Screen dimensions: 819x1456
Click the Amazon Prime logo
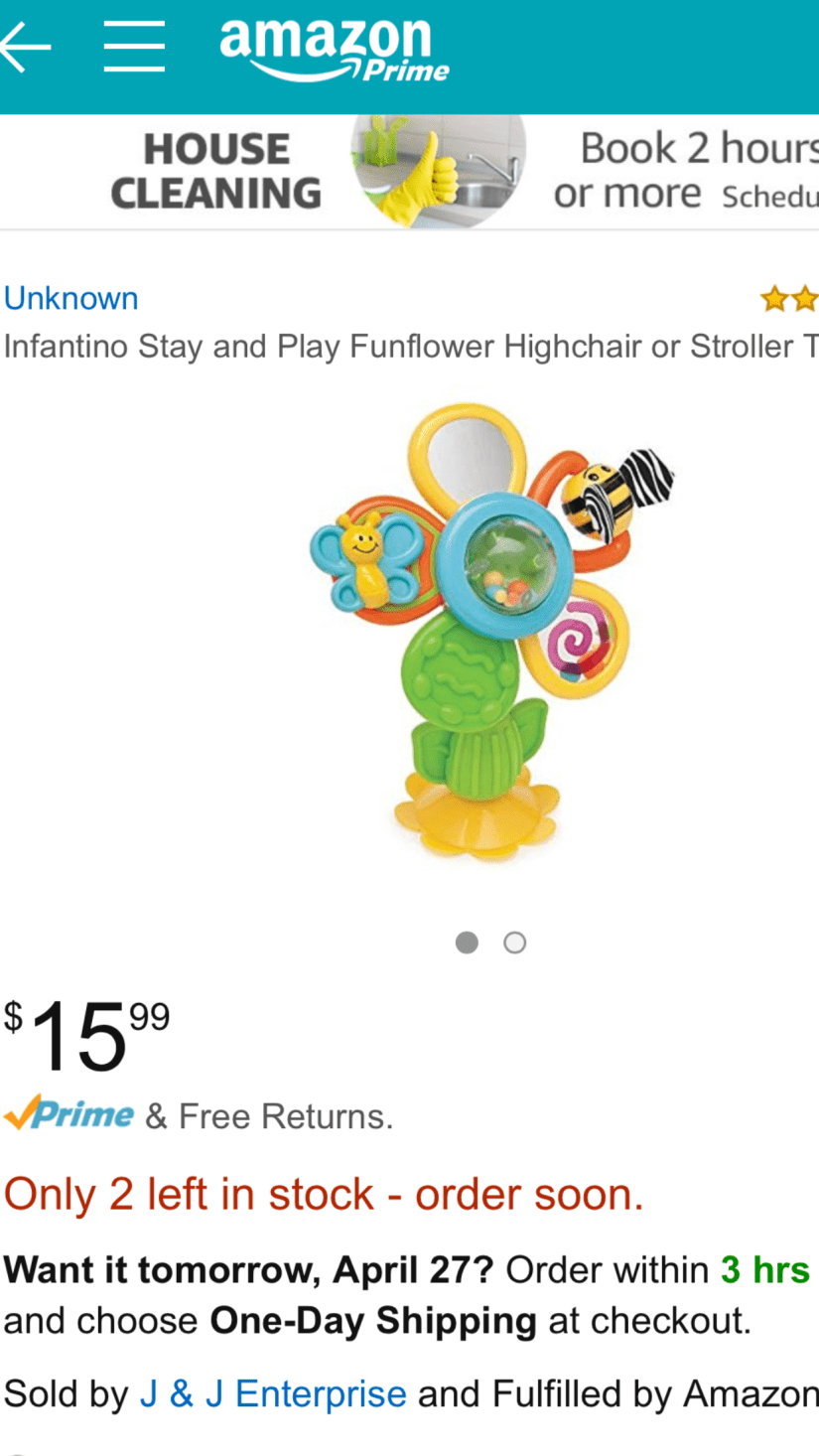[335, 50]
